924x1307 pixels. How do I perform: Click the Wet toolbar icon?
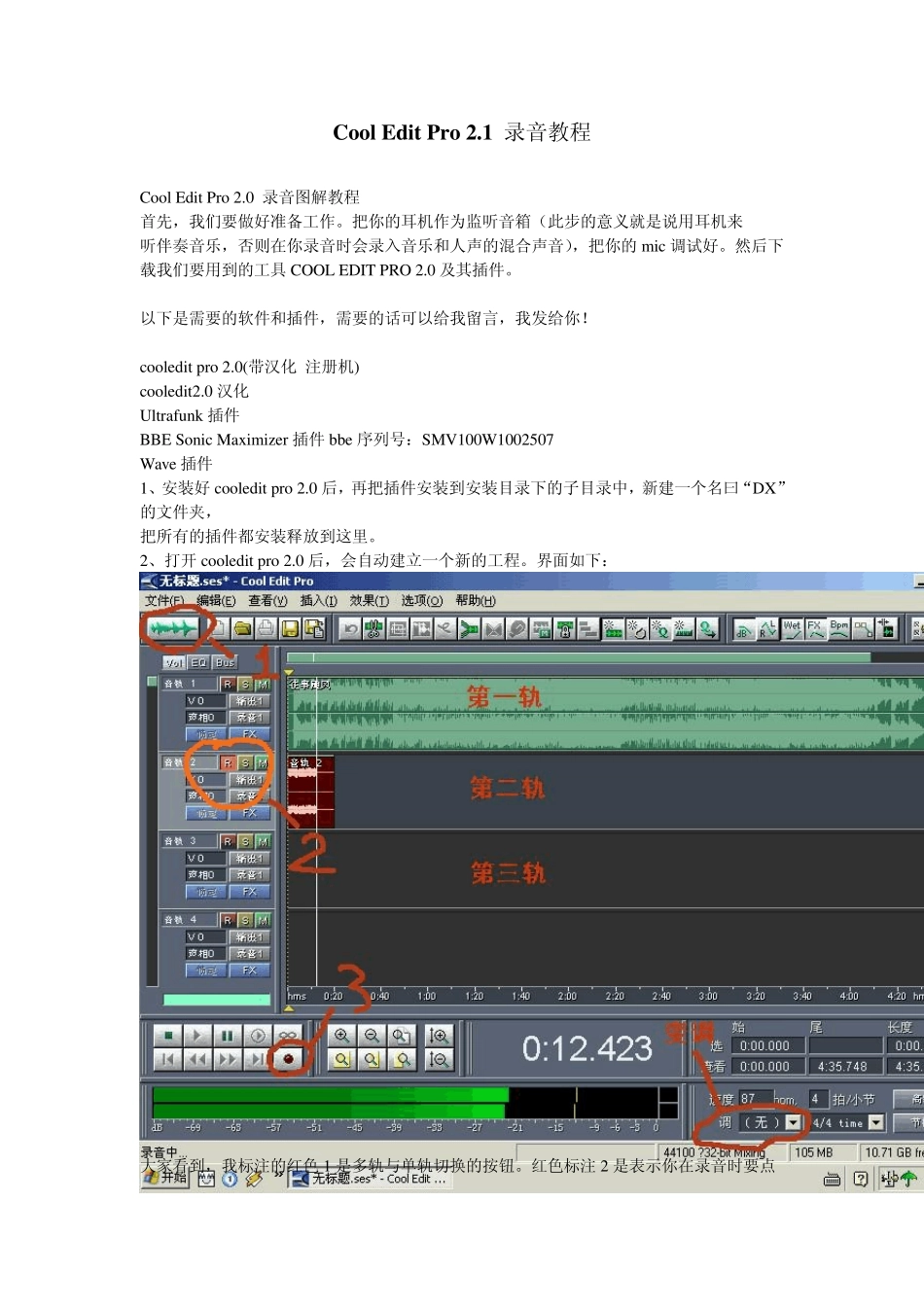click(792, 629)
